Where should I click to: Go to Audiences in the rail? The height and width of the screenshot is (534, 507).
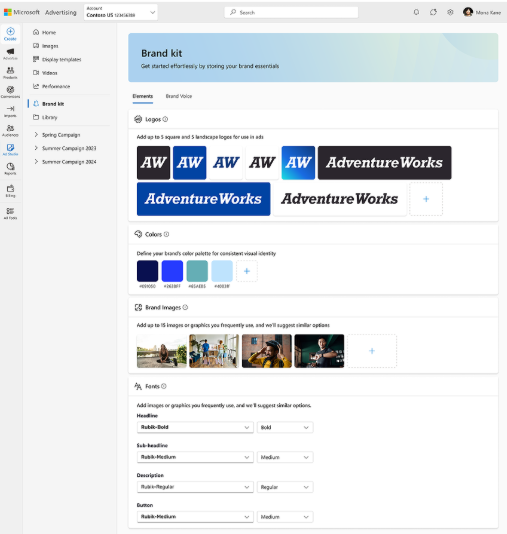[x=10, y=130]
